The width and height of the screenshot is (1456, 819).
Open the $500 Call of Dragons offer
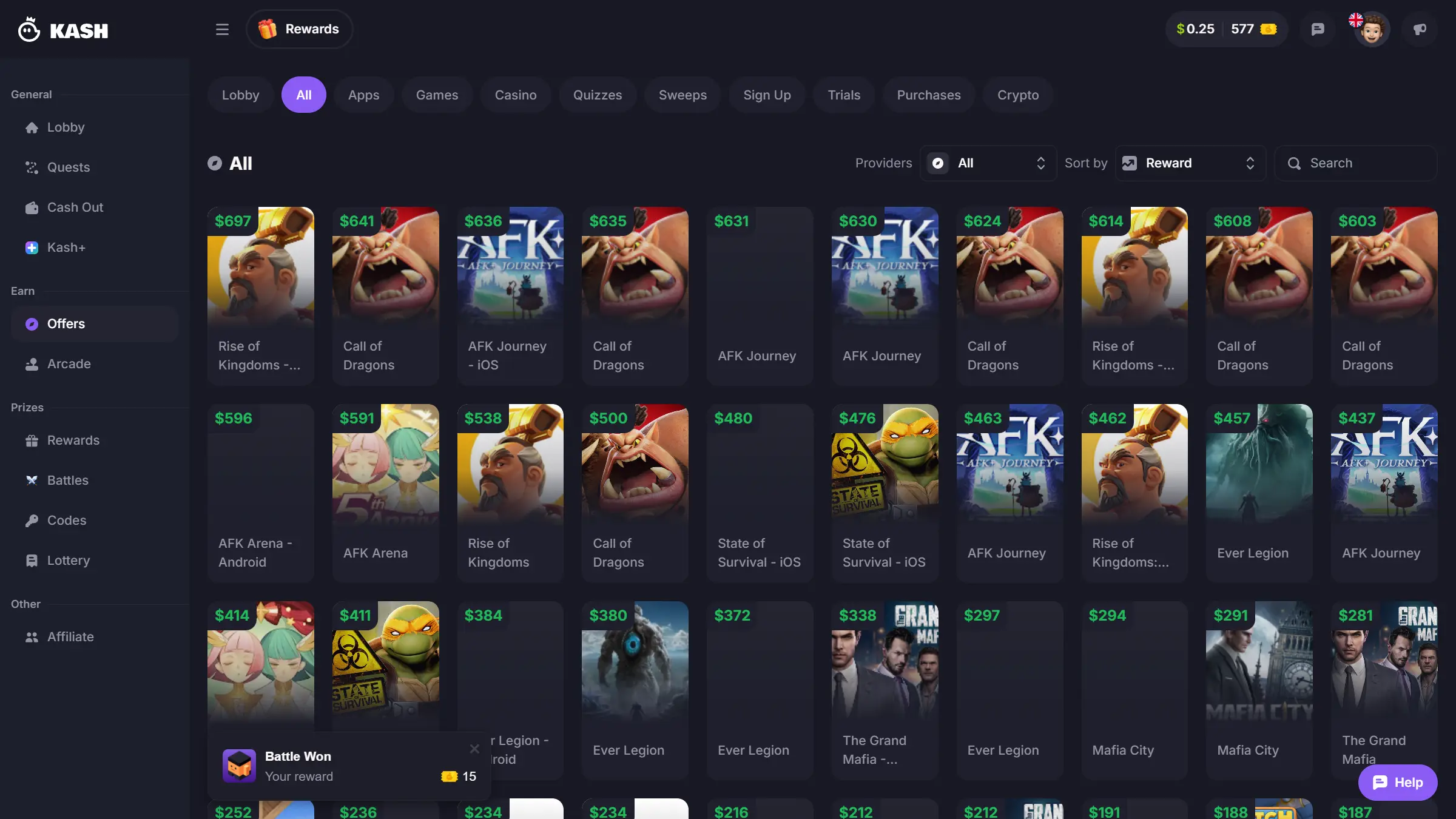(x=635, y=493)
